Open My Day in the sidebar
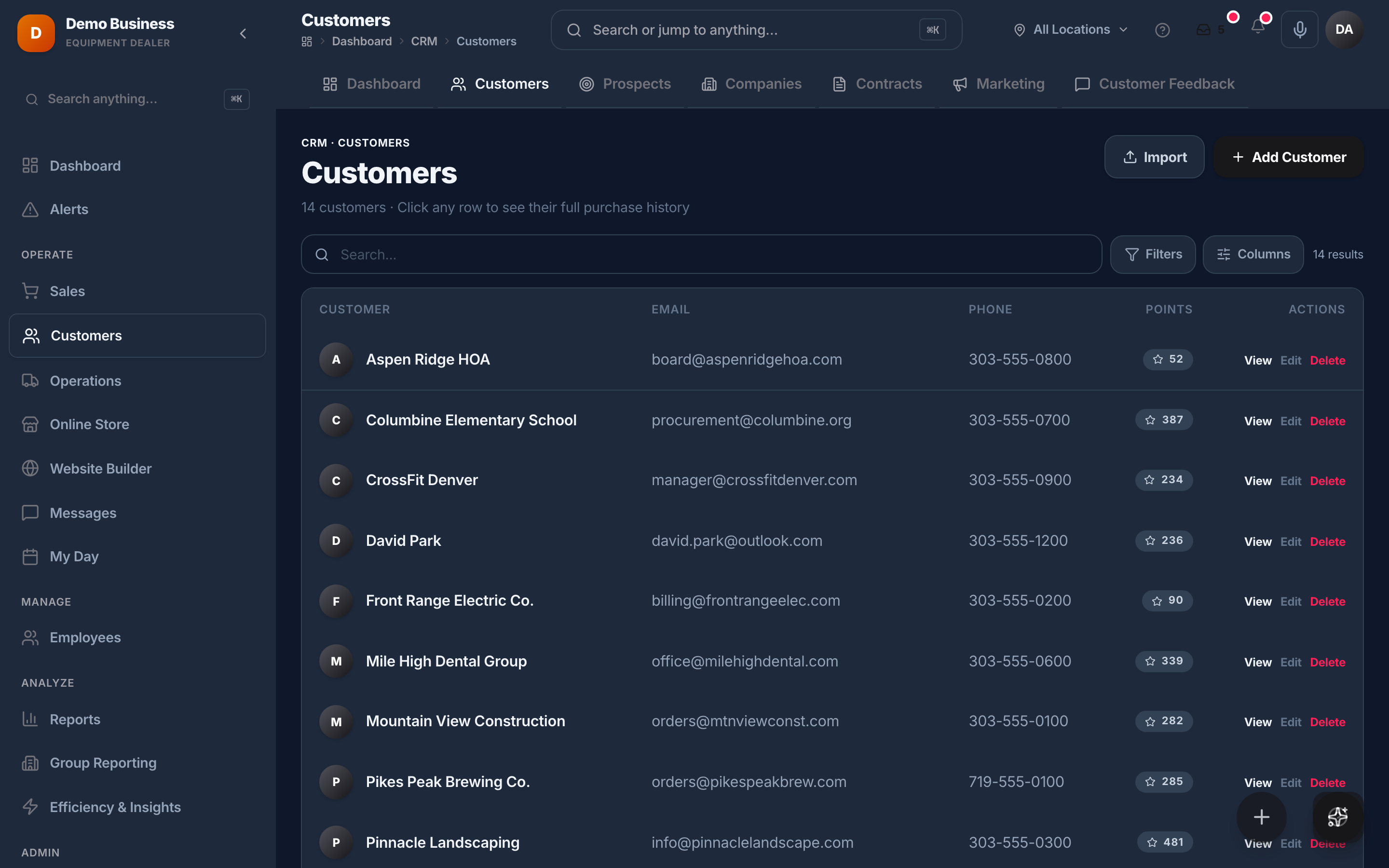The height and width of the screenshot is (868, 1389). (x=137, y=556)
